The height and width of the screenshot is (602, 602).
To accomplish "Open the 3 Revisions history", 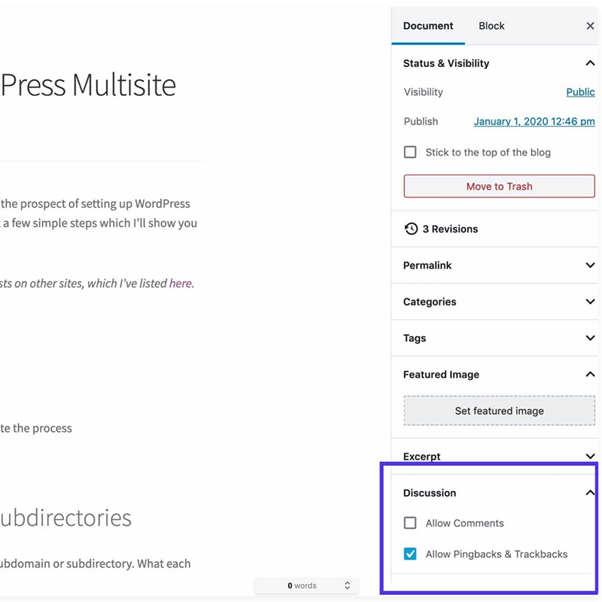I will pos(450,229).
